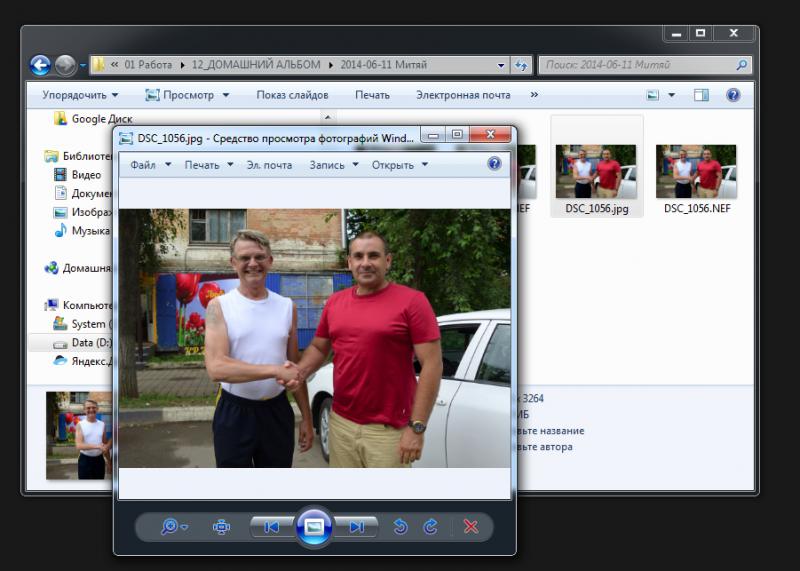Expand the Просмотр dropdown arrow
Viewport: 800px width, 571px height.
click(226, 95)
